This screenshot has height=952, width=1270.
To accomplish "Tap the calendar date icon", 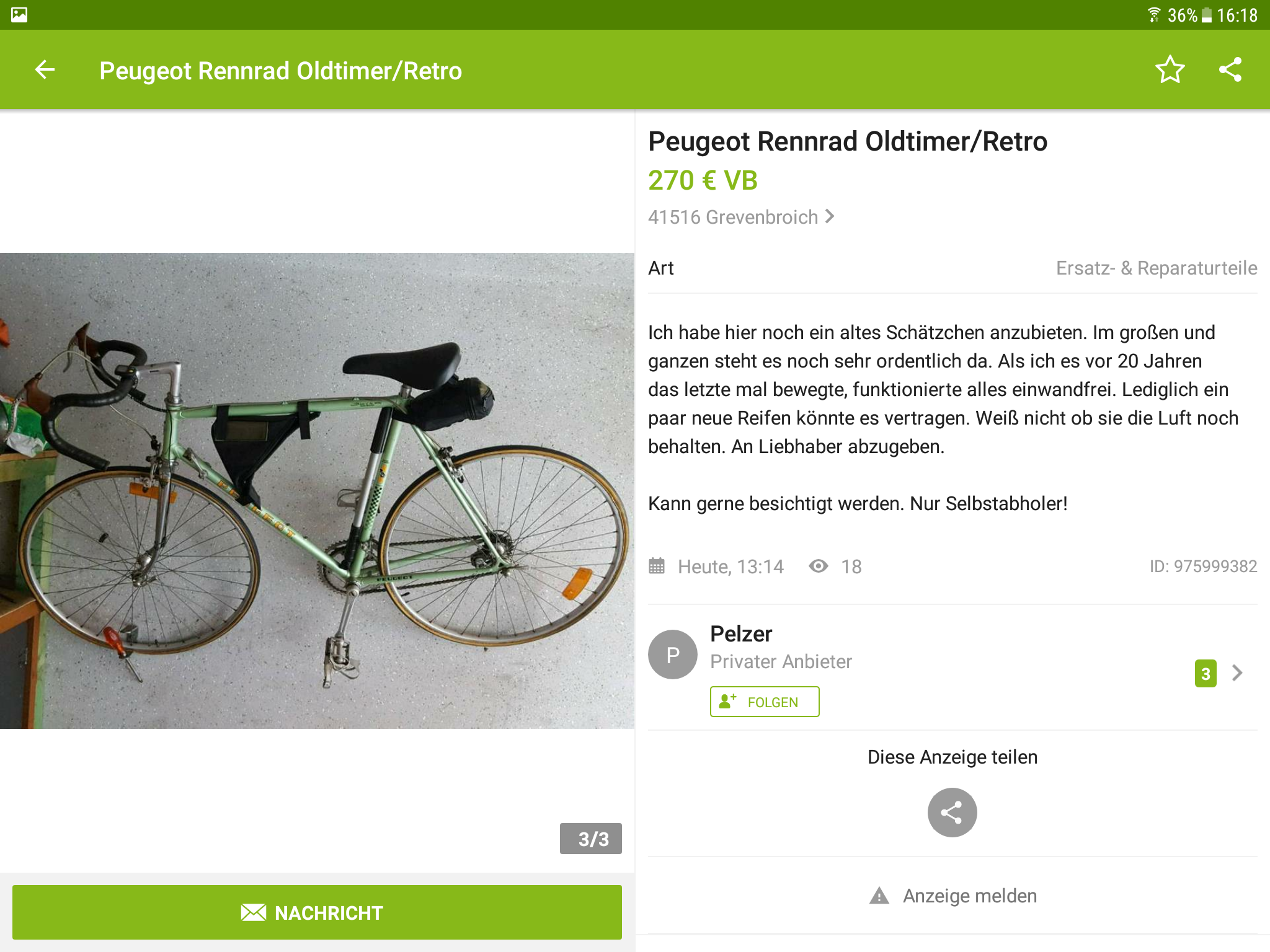I will [x=657, y=566].
